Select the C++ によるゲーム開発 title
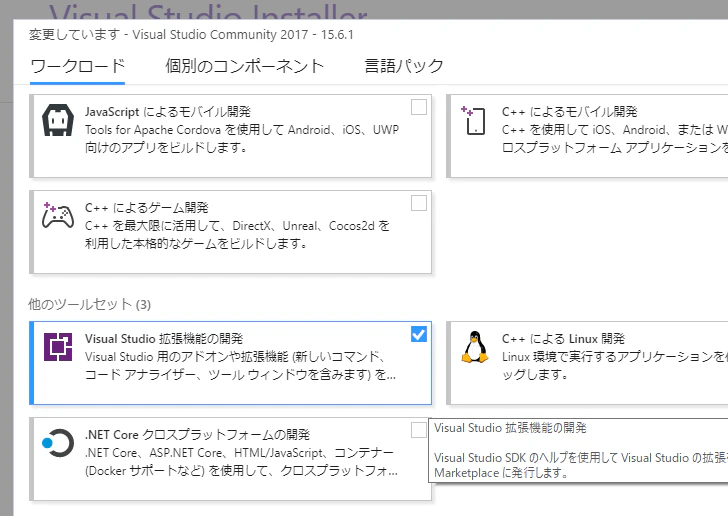Viewport: 728px width, 516px height. point(147,208)
